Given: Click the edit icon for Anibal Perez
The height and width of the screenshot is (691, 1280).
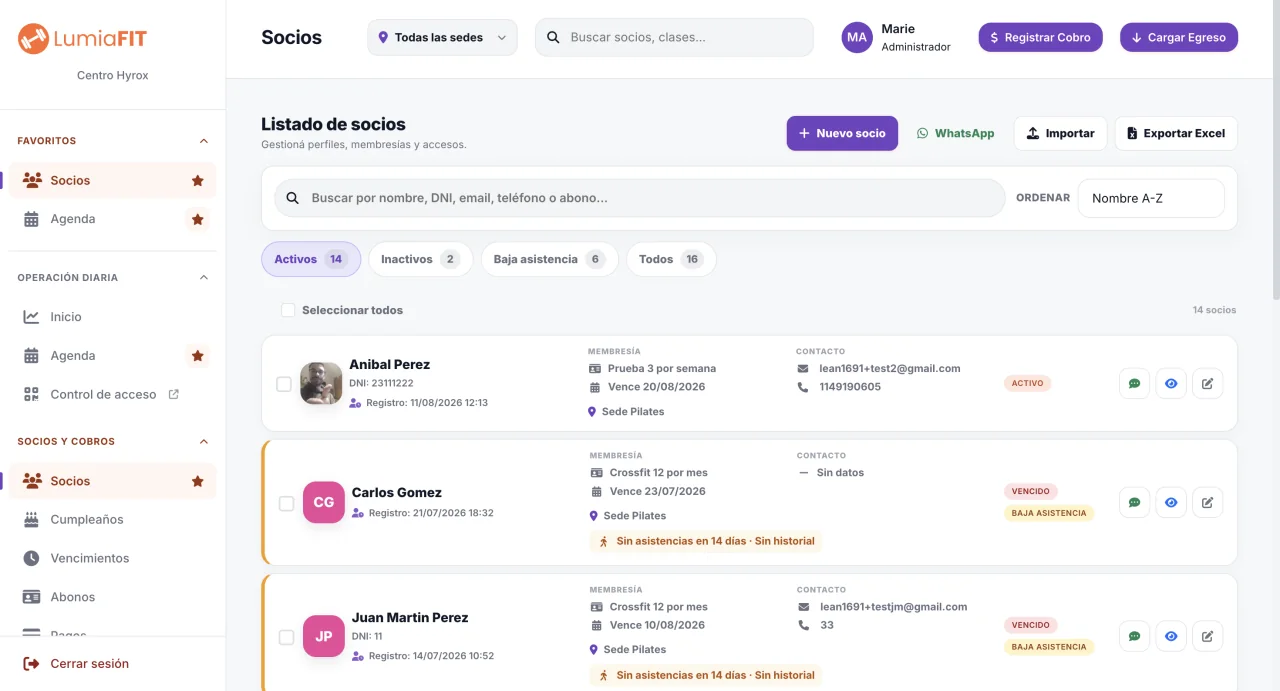Looking at the screenshot, I should click(x=1207, y=383).
